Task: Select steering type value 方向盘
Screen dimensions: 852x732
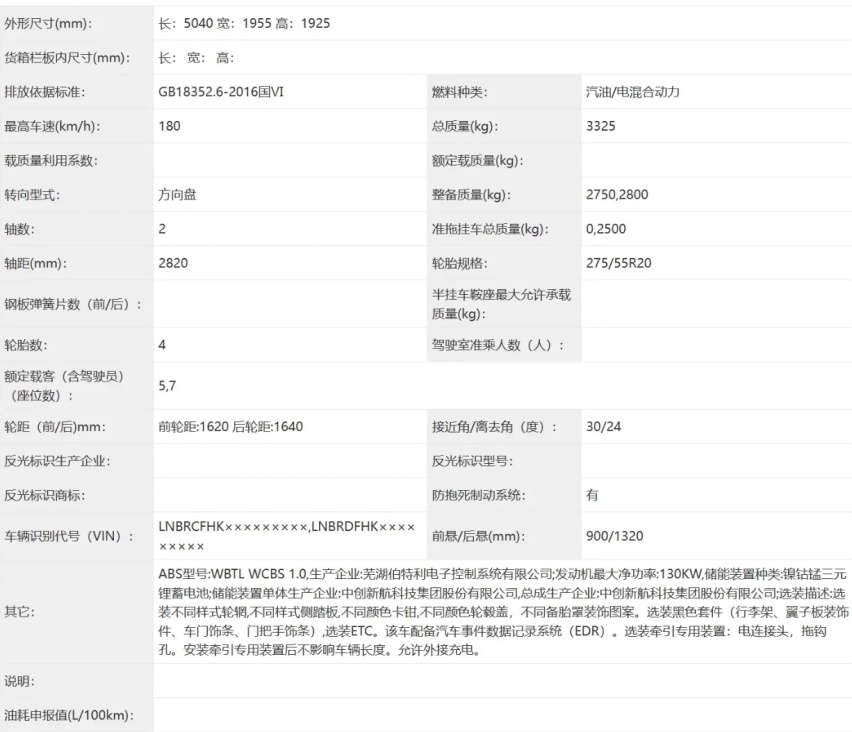Action: pos(177,195)
